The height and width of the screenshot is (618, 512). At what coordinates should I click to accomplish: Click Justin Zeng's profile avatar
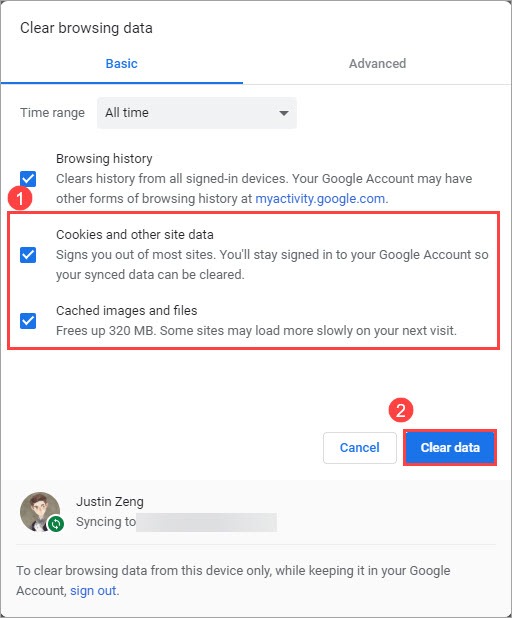(40, 512)
